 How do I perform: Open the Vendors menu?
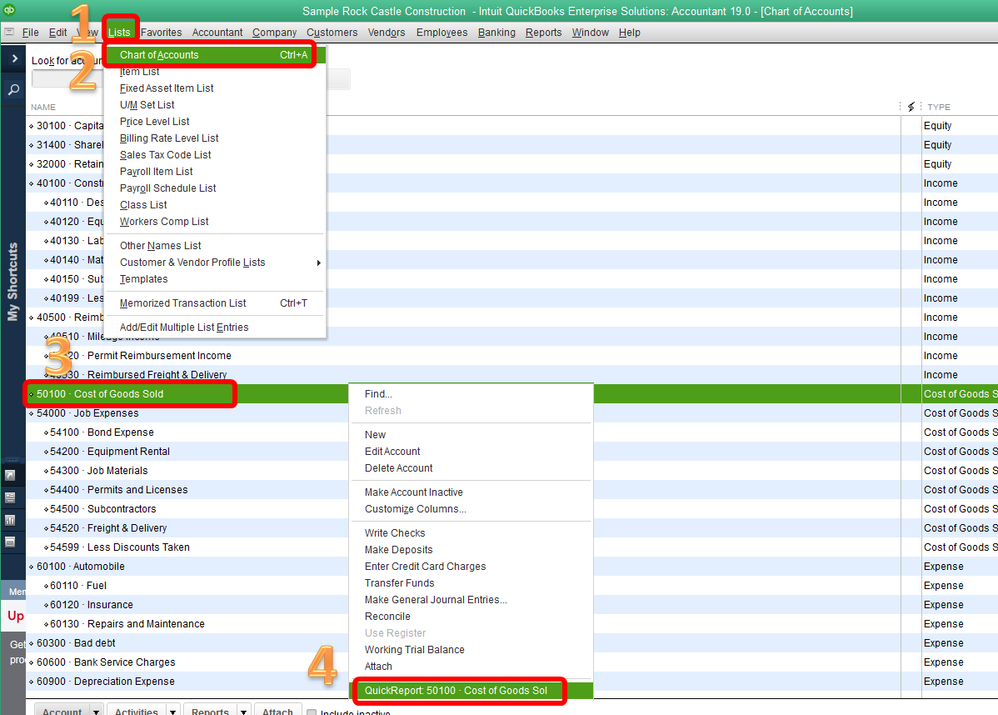386,32
